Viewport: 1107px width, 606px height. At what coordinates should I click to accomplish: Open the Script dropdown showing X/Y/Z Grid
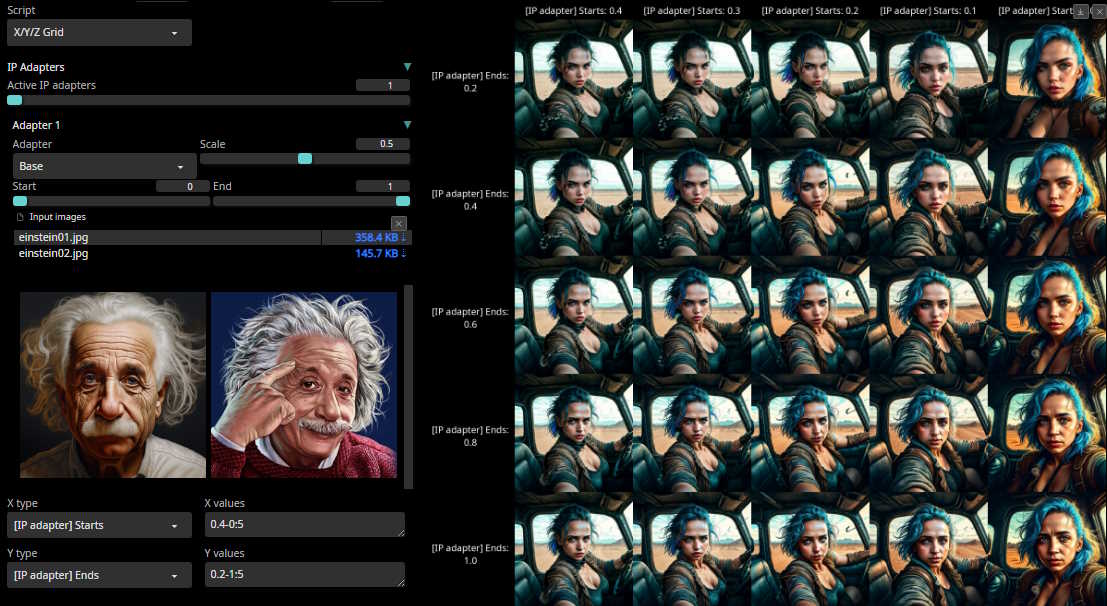99,33
